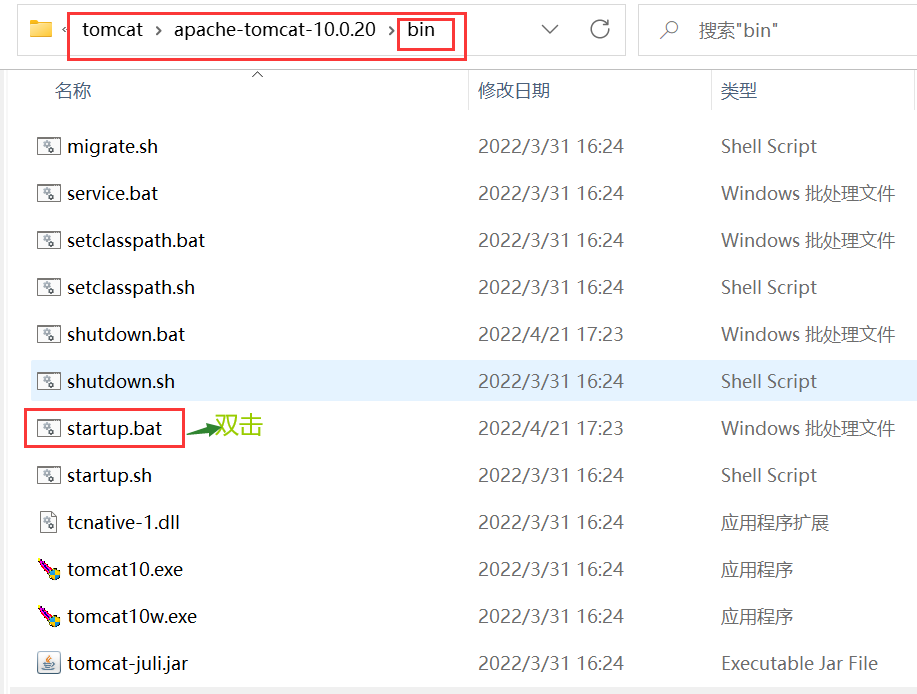Click Windows 批处理文件 type of service.bat

tap(808, 193)
